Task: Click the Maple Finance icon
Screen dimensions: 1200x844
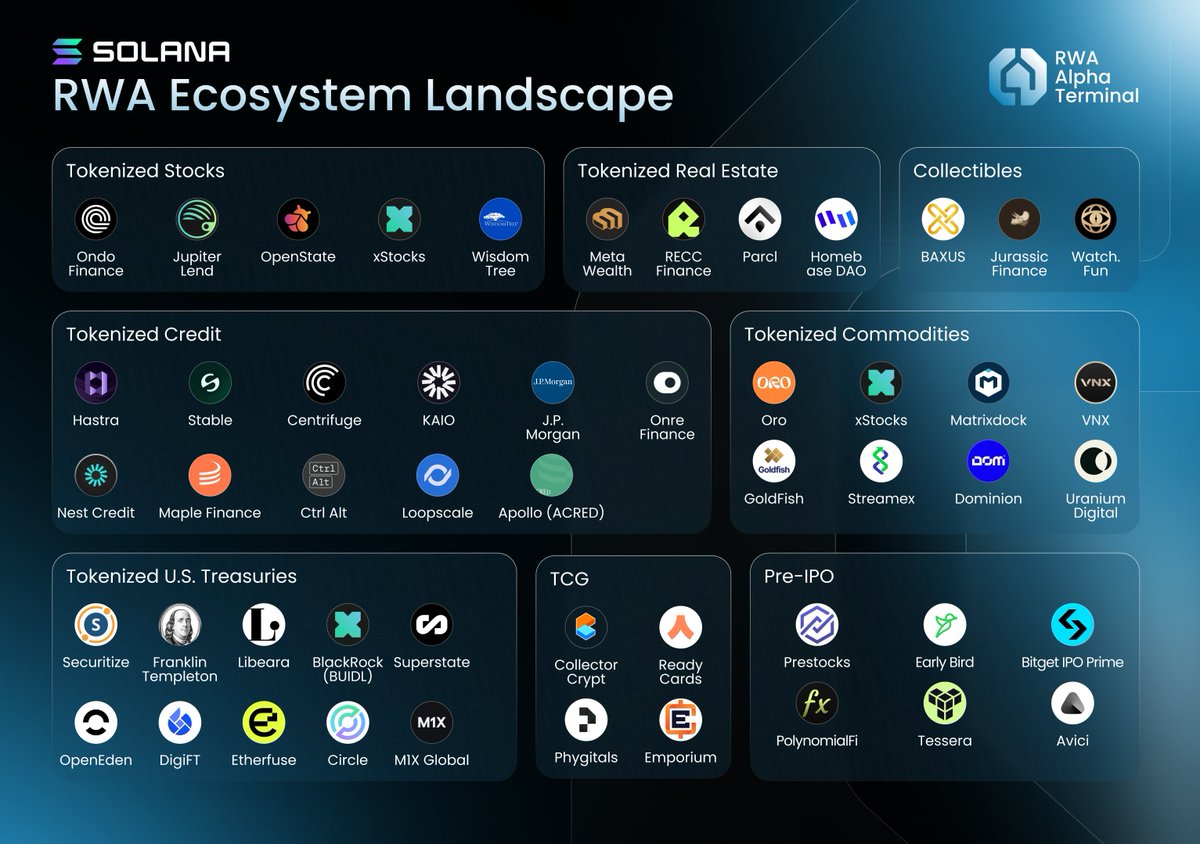Action: pos(210,475)
